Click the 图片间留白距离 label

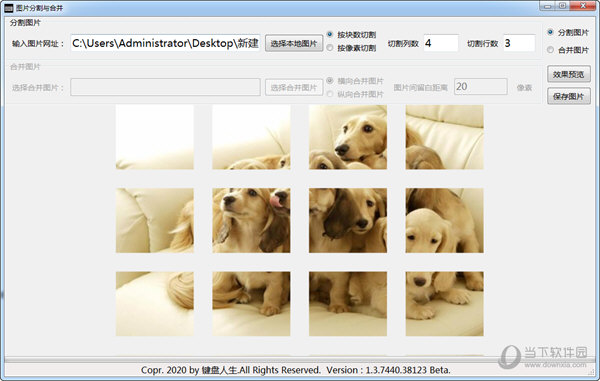coord(421,88)
